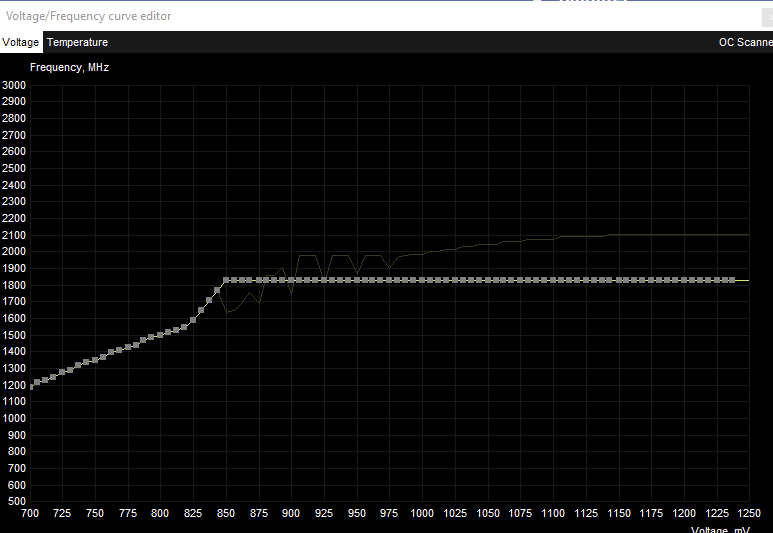This screenshot has height=533, width=773.
Task: Open the OC Scanner
Action: [745, 42]
